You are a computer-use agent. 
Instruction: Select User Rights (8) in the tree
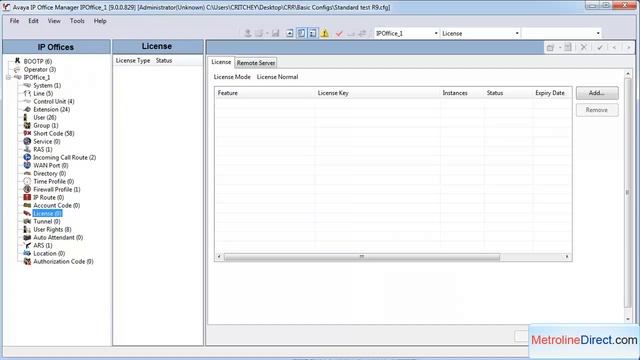[52, 229]
